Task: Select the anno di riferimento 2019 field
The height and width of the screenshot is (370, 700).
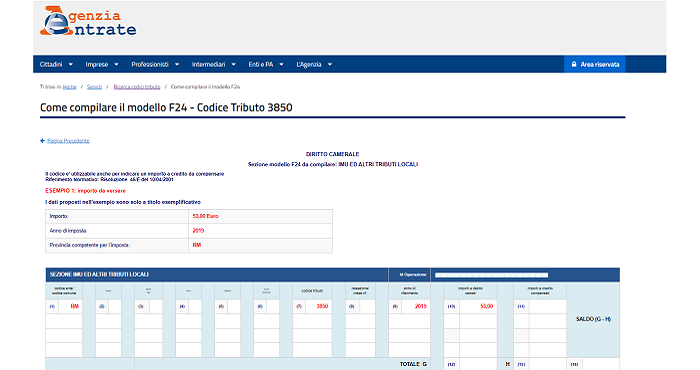Action: (415, 306)
